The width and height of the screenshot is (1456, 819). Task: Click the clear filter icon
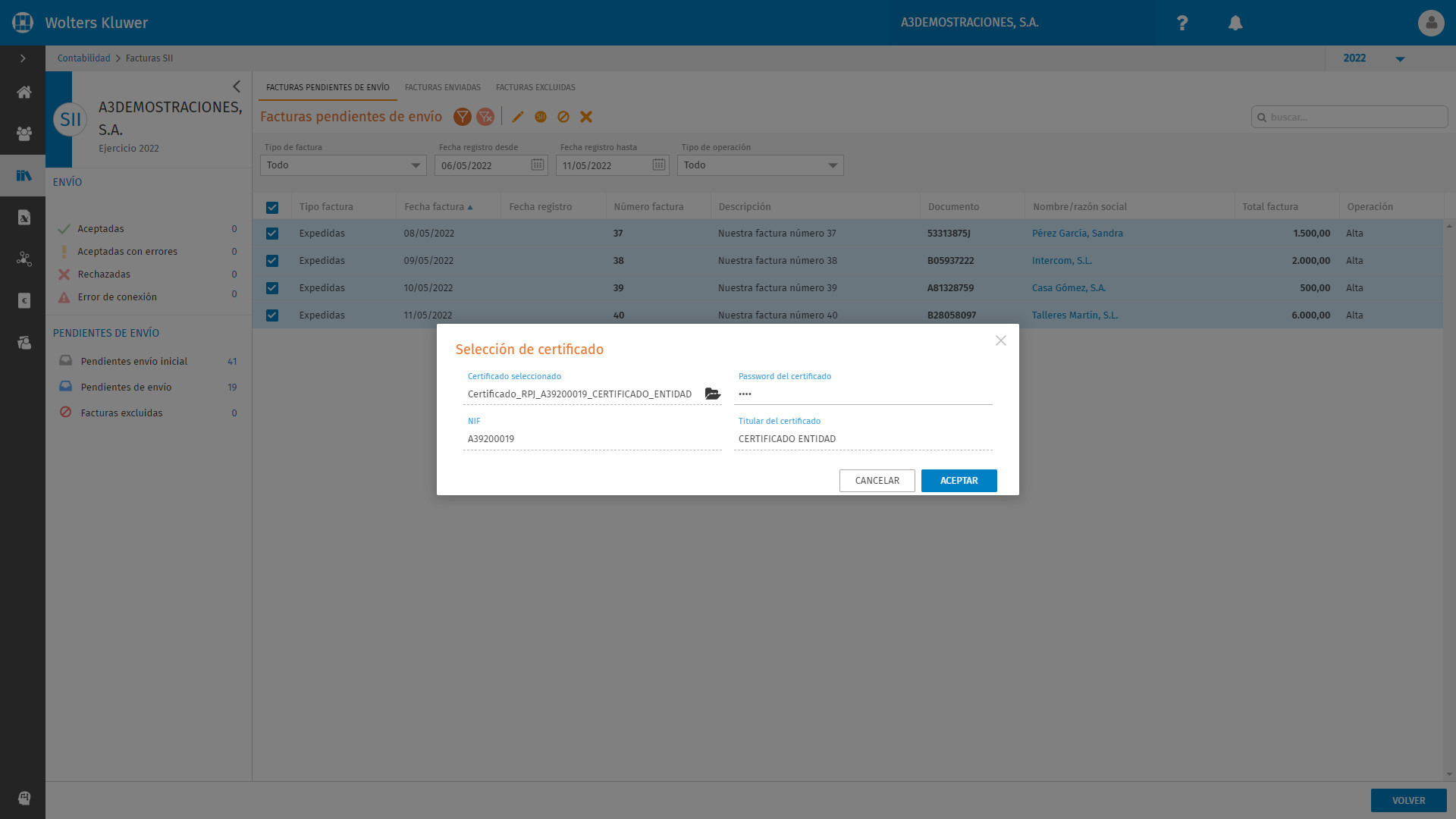(485, 117)
